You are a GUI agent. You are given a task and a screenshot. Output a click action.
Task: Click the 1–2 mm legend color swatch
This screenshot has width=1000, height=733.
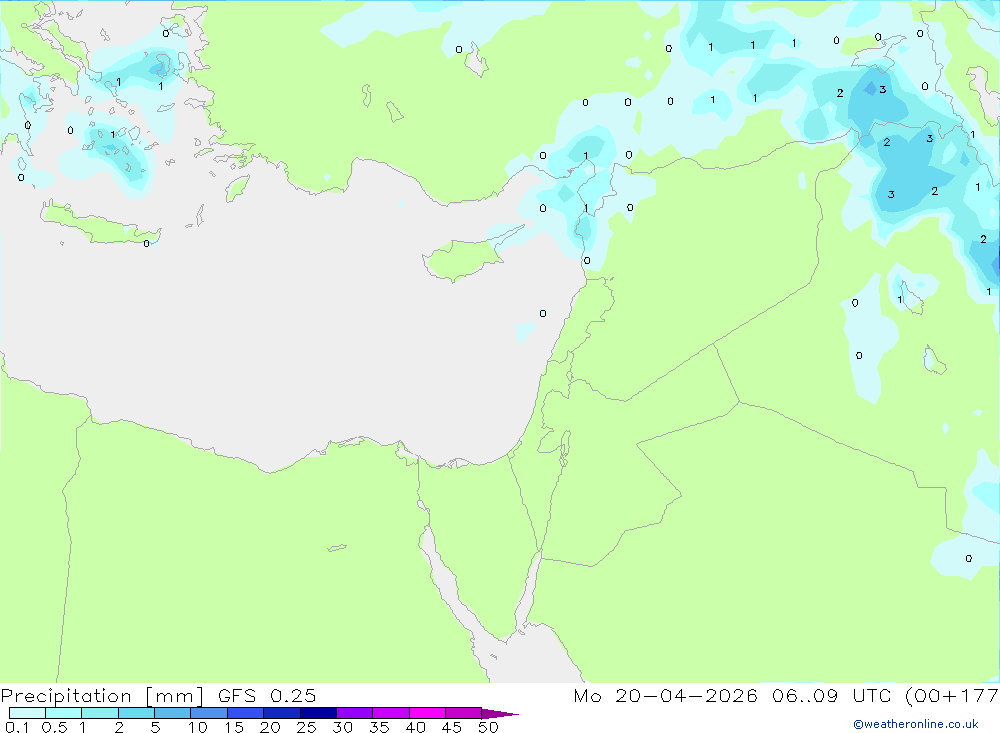click(100, 713)
